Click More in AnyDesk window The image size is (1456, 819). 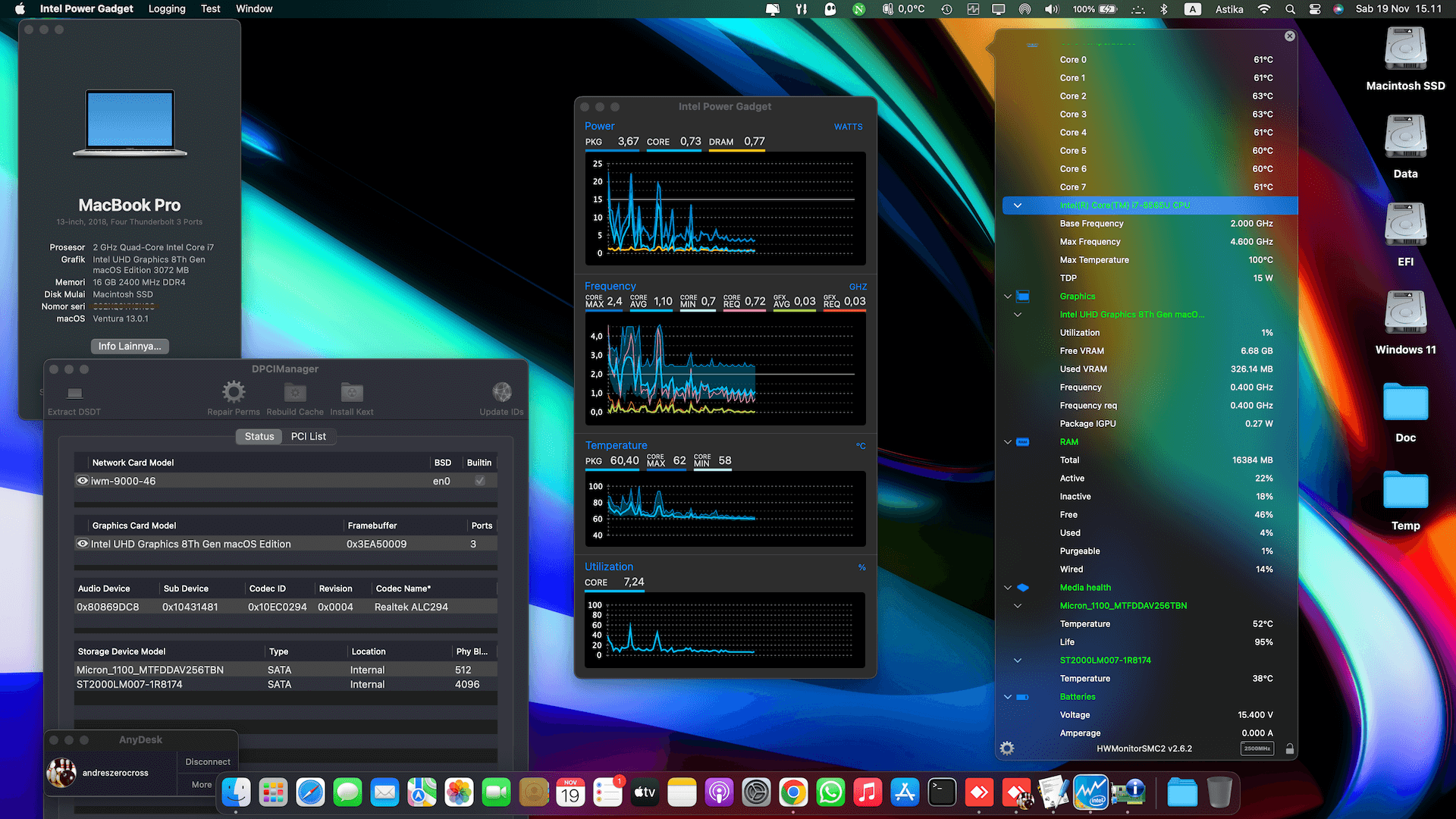click(x=202, y=785)
